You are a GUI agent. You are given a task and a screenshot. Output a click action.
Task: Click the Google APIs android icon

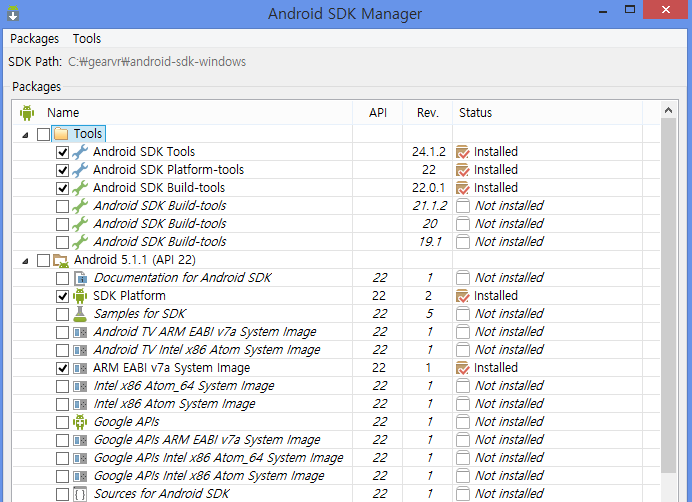click(x=80, y=422)
